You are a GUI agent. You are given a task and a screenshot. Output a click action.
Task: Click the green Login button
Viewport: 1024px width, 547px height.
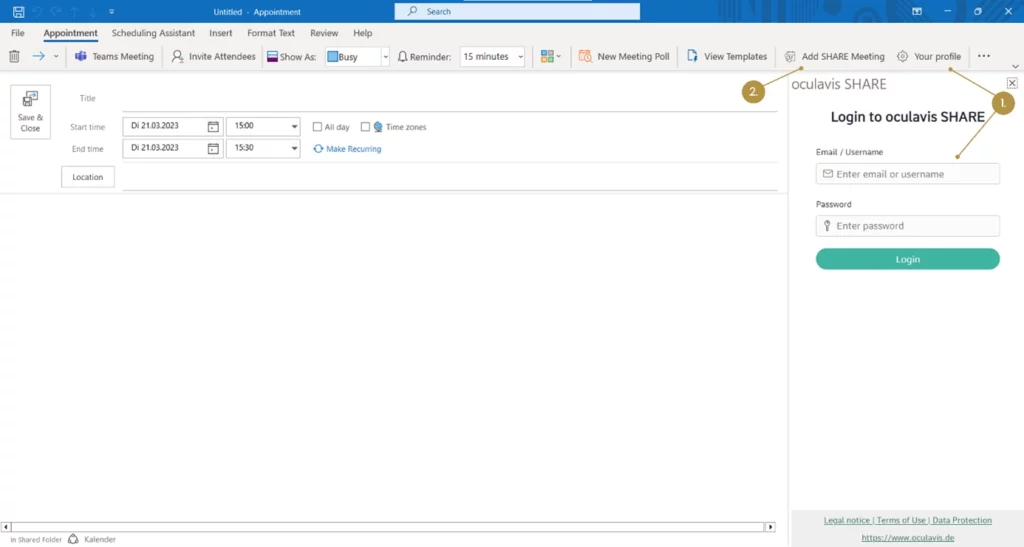[x=908, y=259]
